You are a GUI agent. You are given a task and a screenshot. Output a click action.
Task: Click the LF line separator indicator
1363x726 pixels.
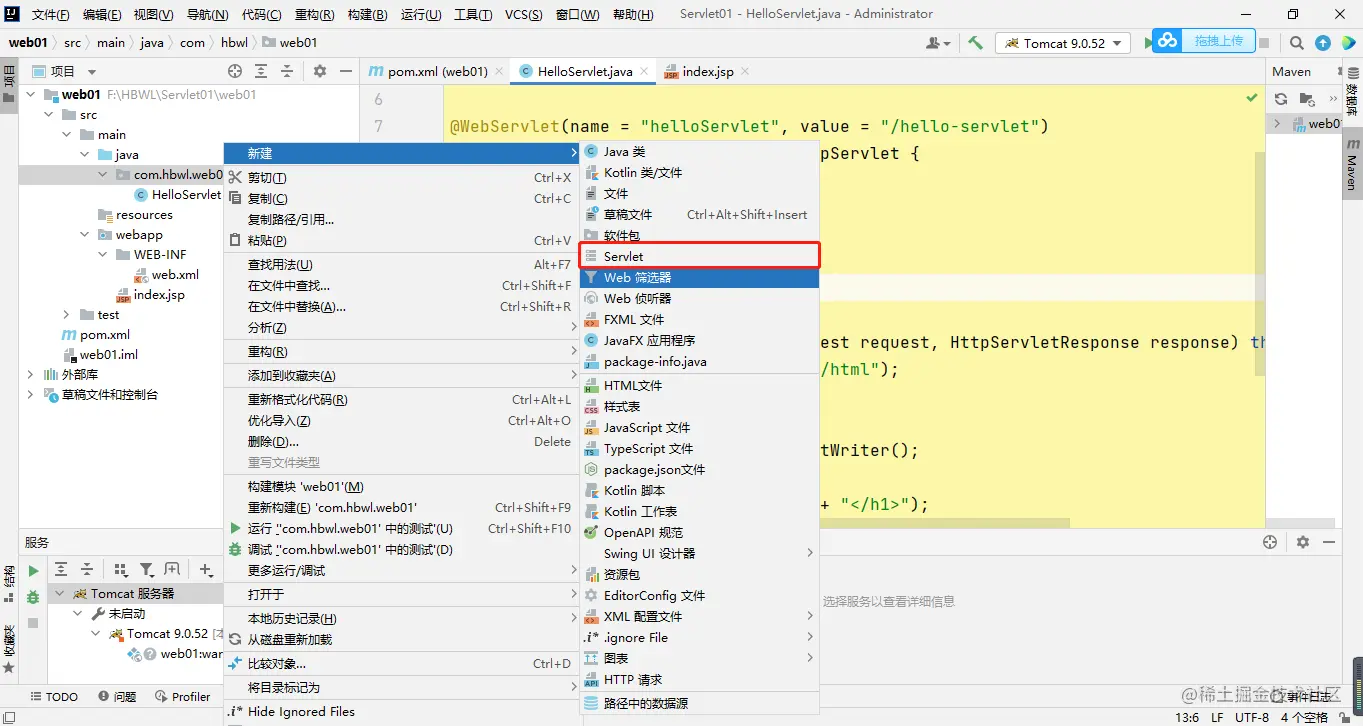coord(1217,717)
